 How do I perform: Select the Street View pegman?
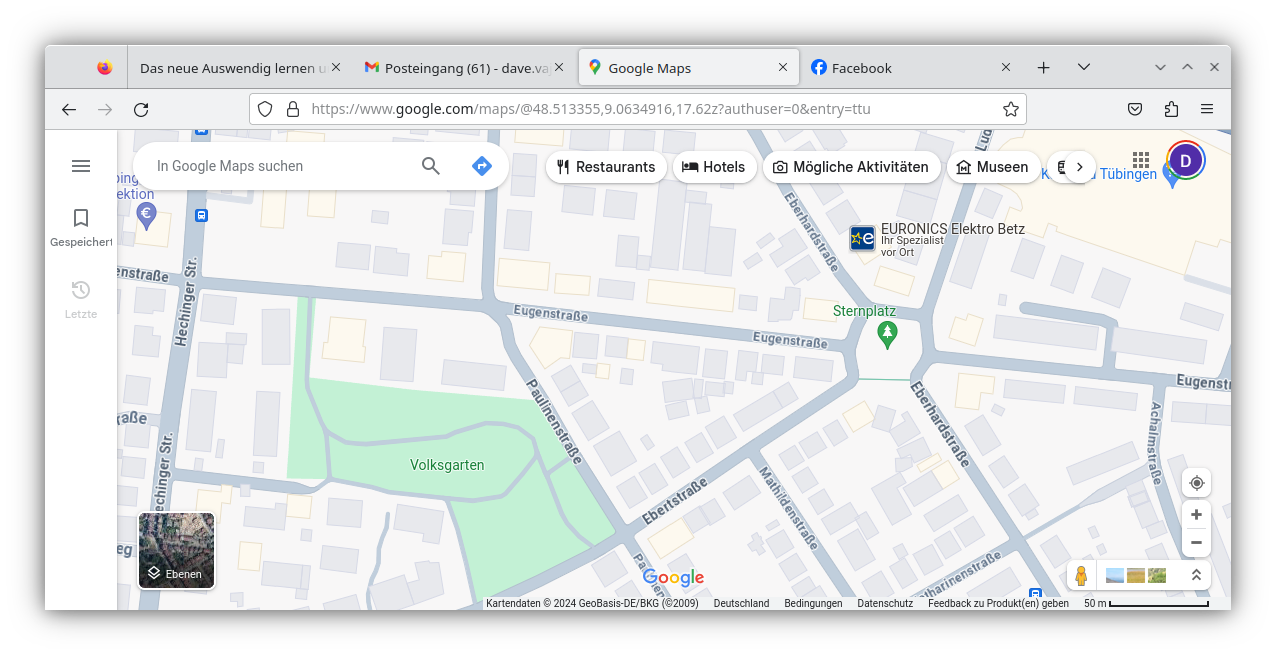[x=1081, y=576]
